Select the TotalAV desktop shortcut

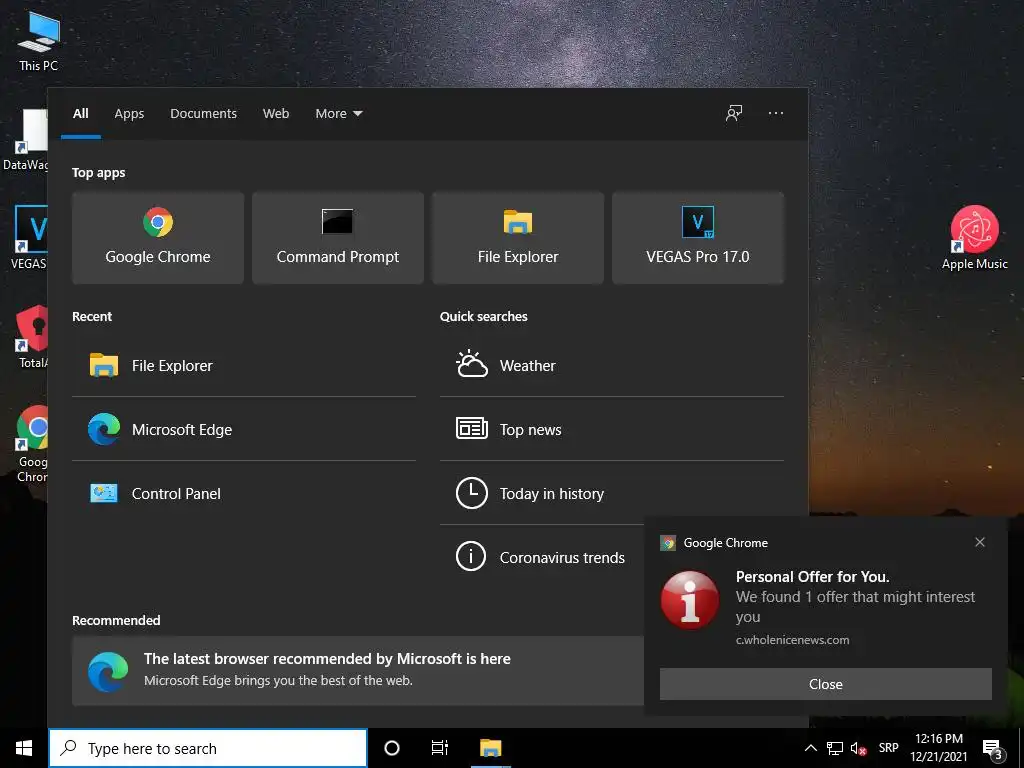click(x=31, y=336)
